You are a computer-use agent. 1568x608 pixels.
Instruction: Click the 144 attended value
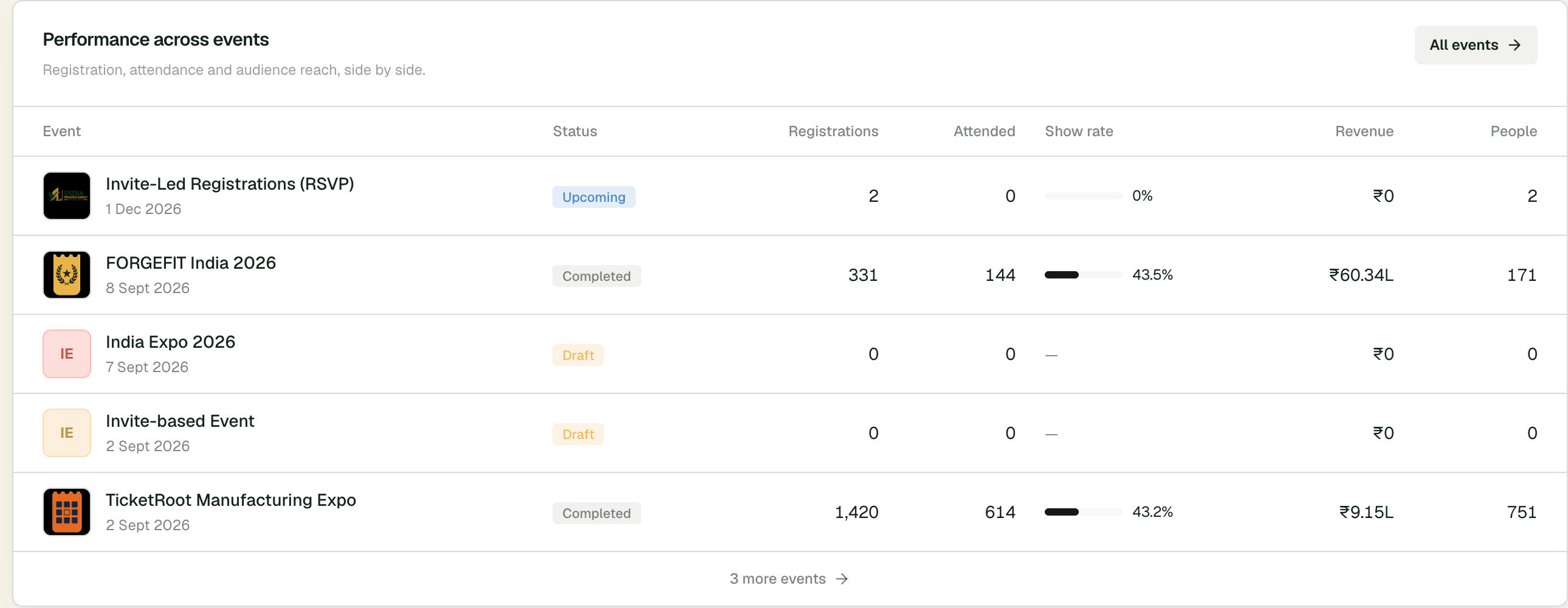point(1000,275)
